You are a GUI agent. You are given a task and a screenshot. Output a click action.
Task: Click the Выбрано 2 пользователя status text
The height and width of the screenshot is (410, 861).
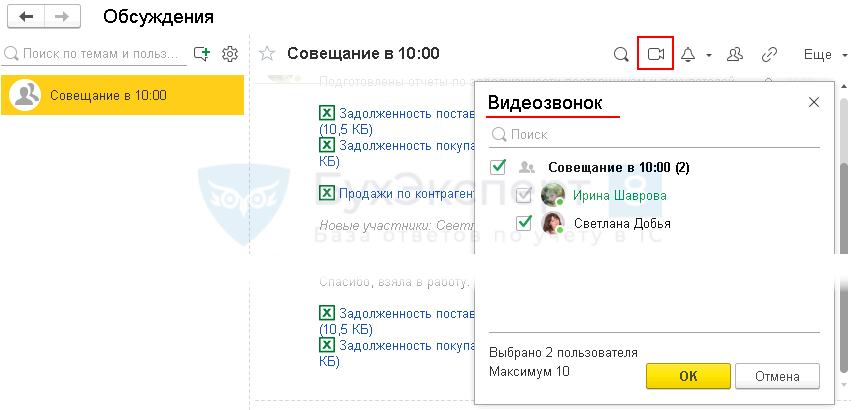click(563, 352)
